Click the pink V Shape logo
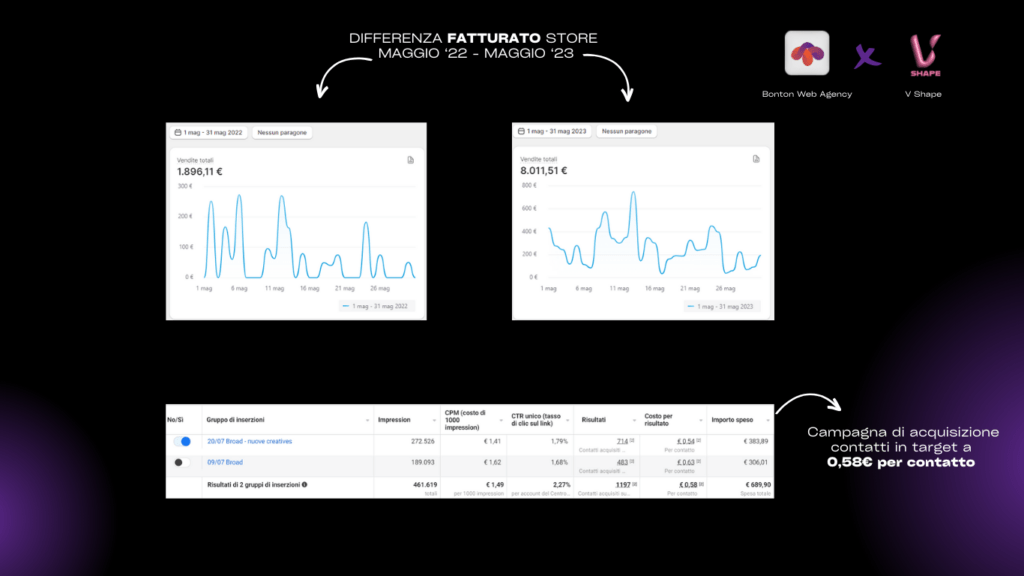The image size is (1024, 576). [925, 56]
